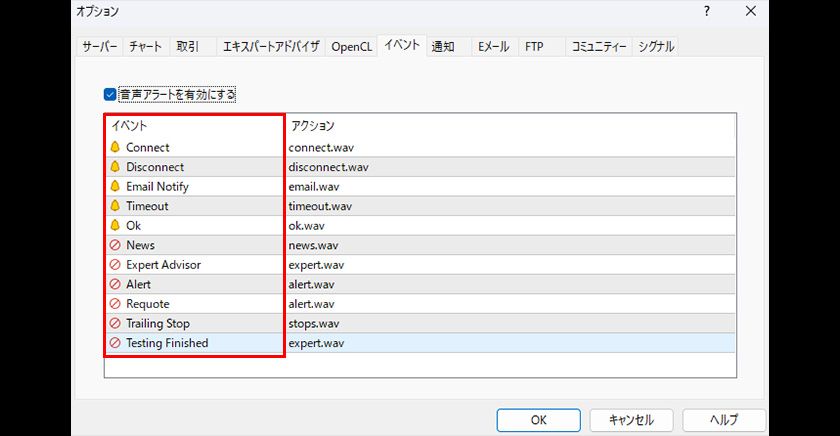Click the disabled icon beside News
The image size is (840, 436).
click(115, 245)
